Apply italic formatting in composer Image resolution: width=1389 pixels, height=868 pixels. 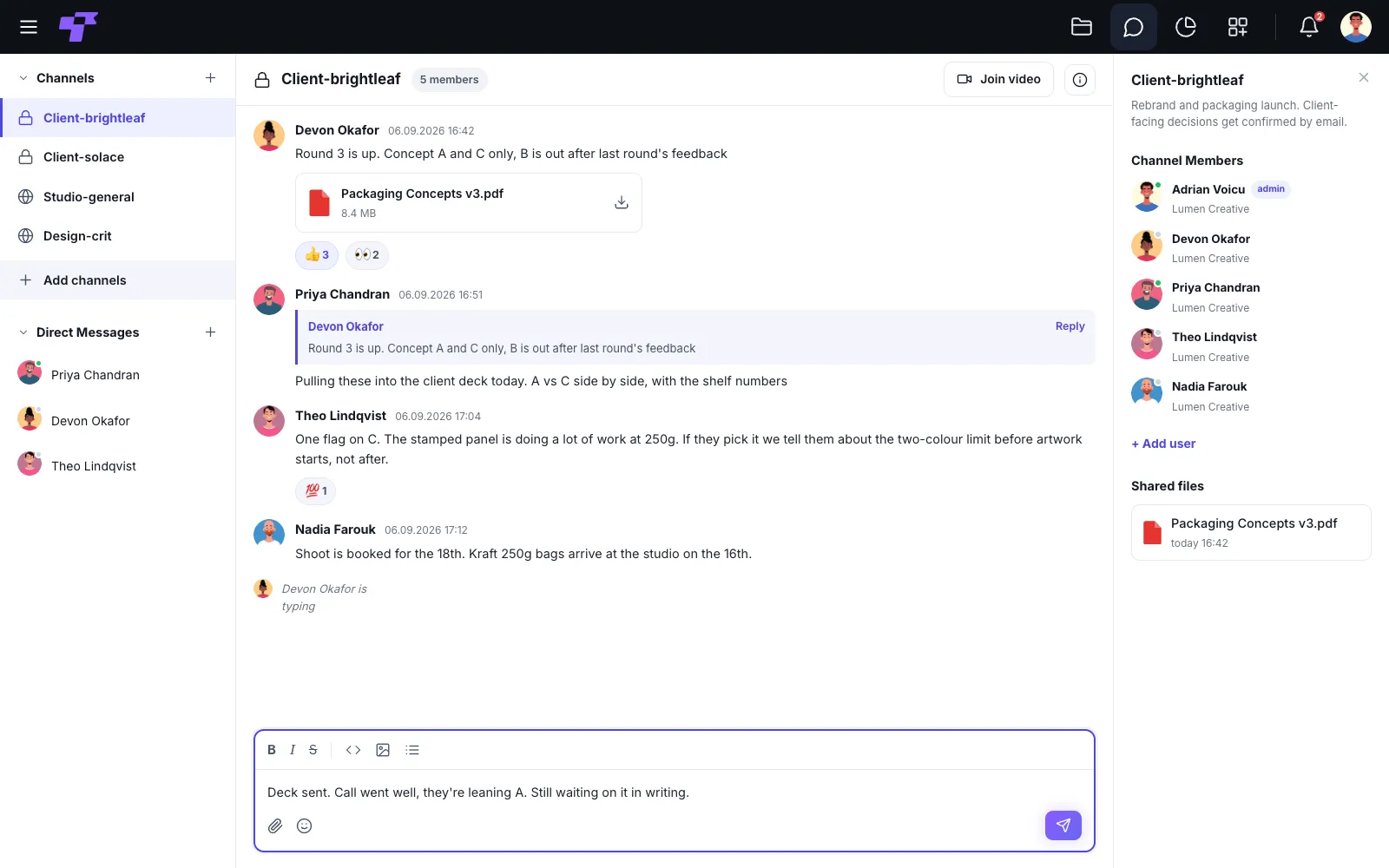click(293, 750)
